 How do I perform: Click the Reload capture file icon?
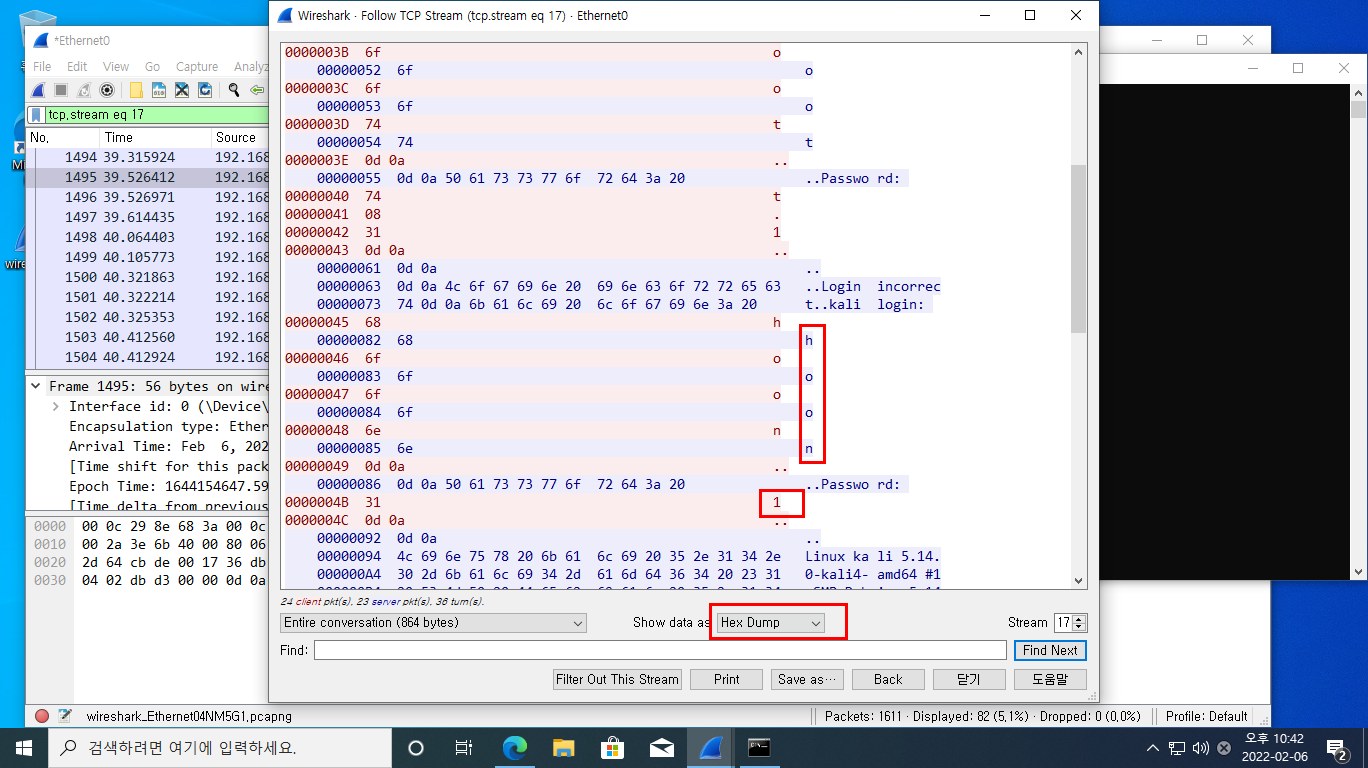coord(205,90)
